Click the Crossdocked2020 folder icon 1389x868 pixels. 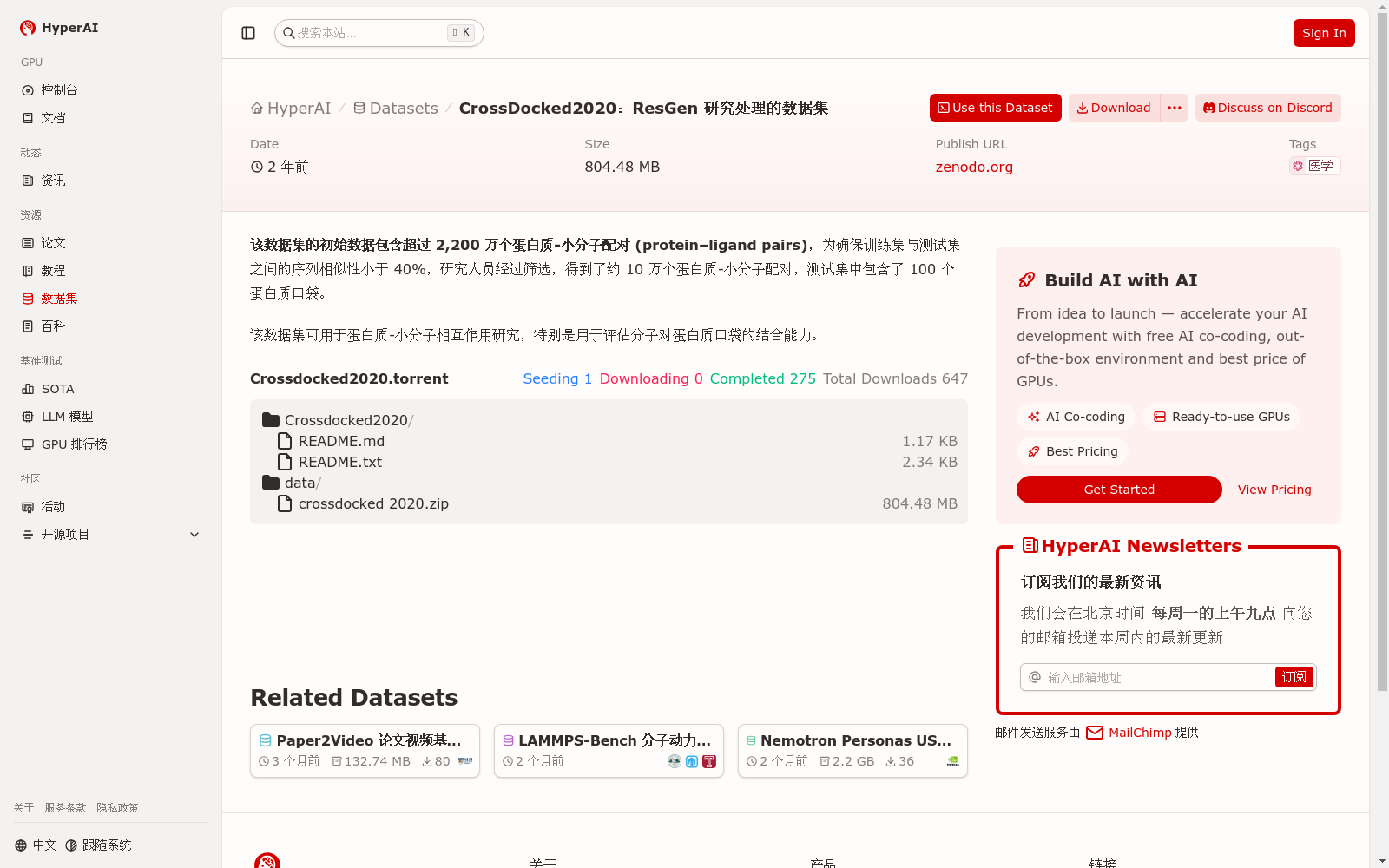271,420
